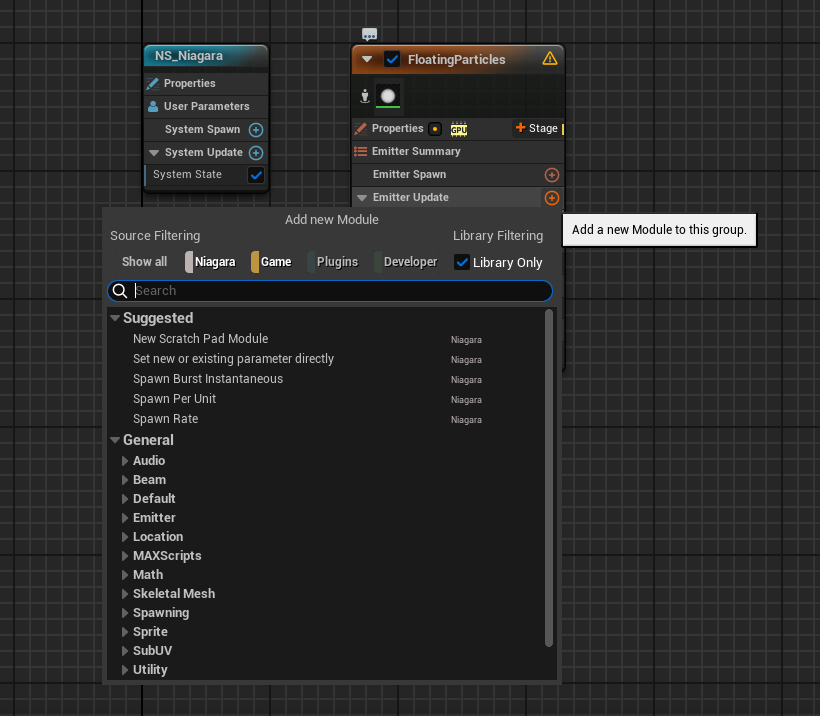
Task: Expand the MAXScripts module category
Action: click(125, 556)
